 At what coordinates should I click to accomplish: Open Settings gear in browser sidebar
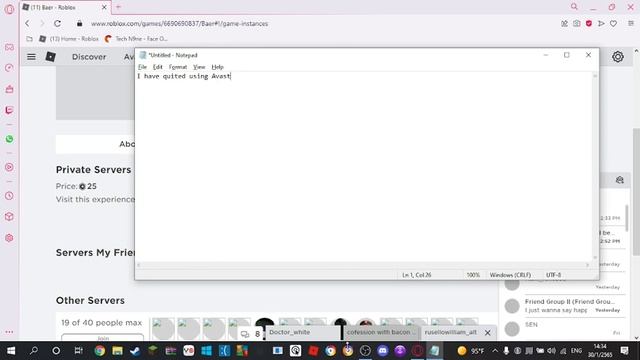(x=9, y=238)
